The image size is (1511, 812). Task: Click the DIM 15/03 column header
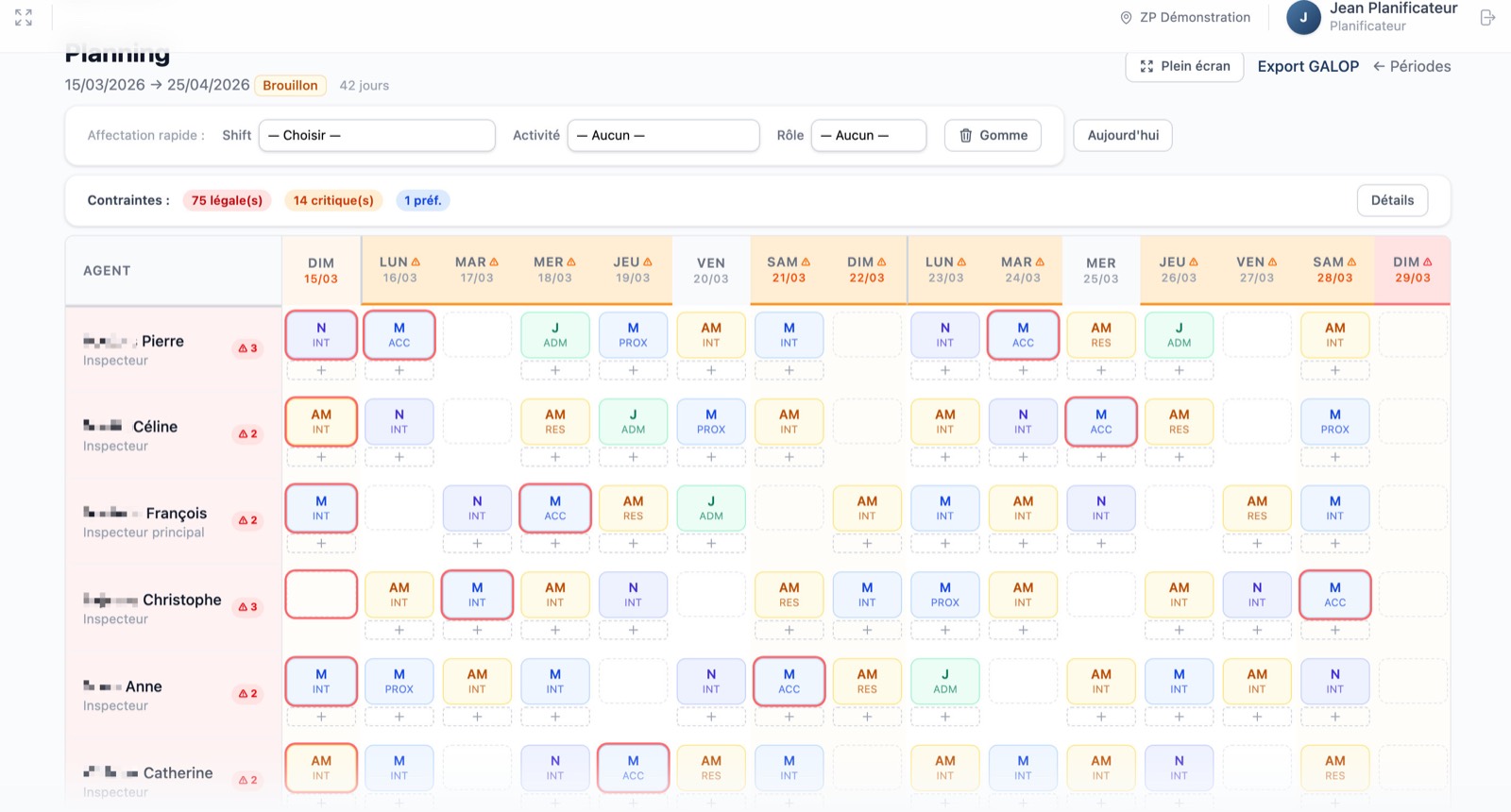pos(321,271)
